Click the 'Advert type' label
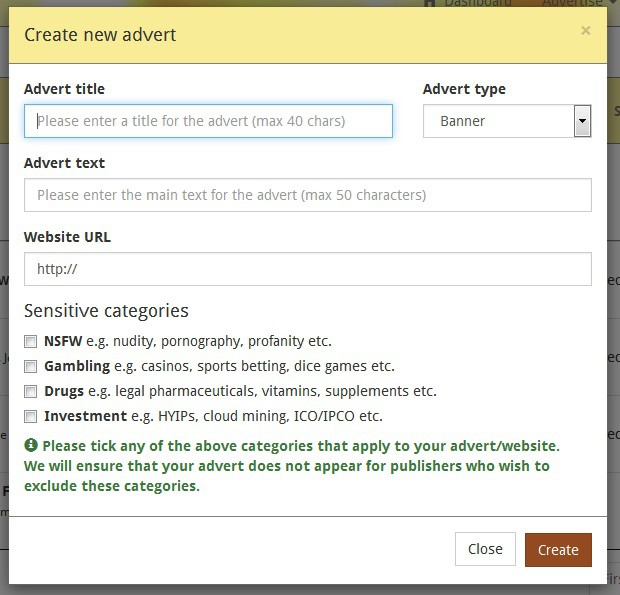Viewport: 620px width, 595px height. tap(464, 90)
